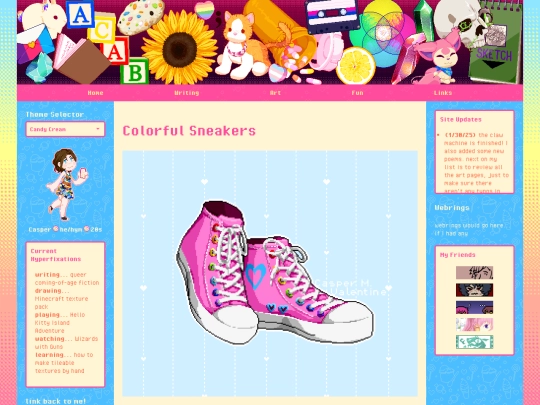The image size is (540, 405).
Task: Open the green friend button at bottom
Action: [x=474, y=342]
